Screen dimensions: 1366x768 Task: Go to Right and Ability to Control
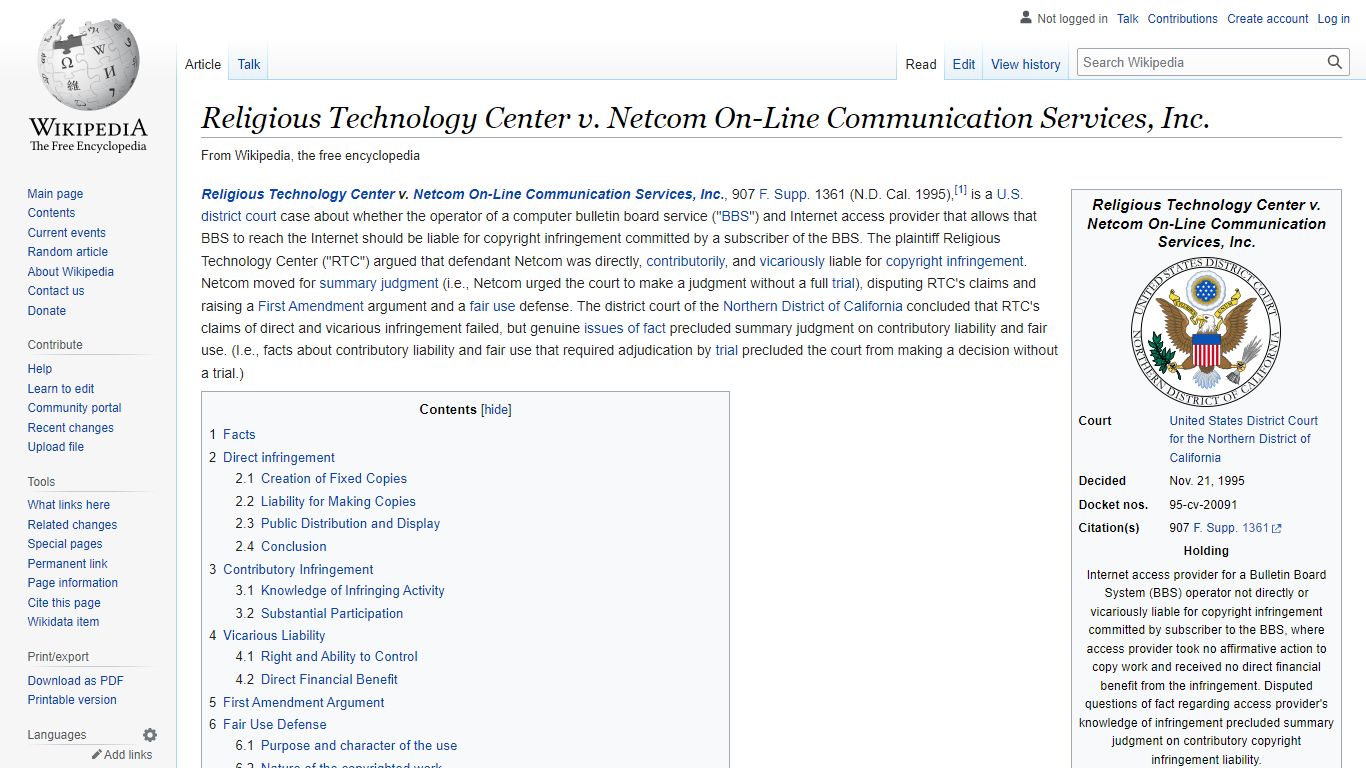click(339, 657)
